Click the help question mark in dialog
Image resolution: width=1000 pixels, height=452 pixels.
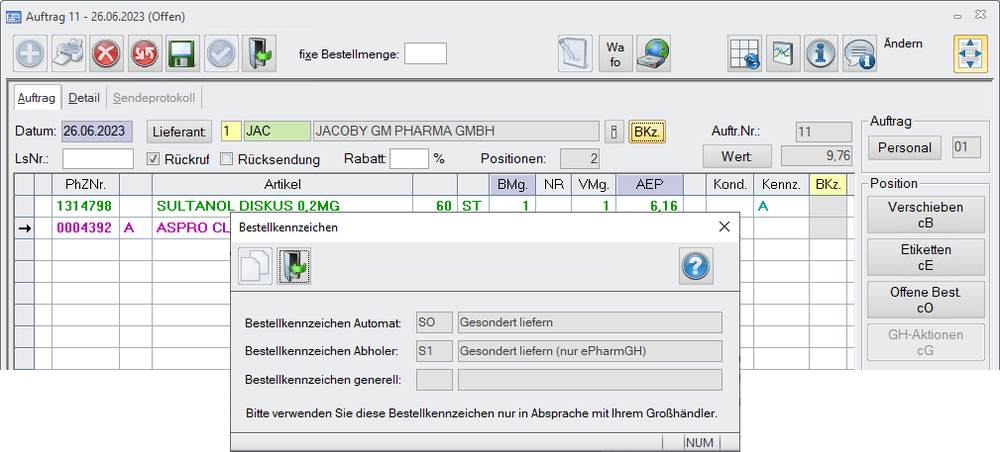click(x=699, y=267)
